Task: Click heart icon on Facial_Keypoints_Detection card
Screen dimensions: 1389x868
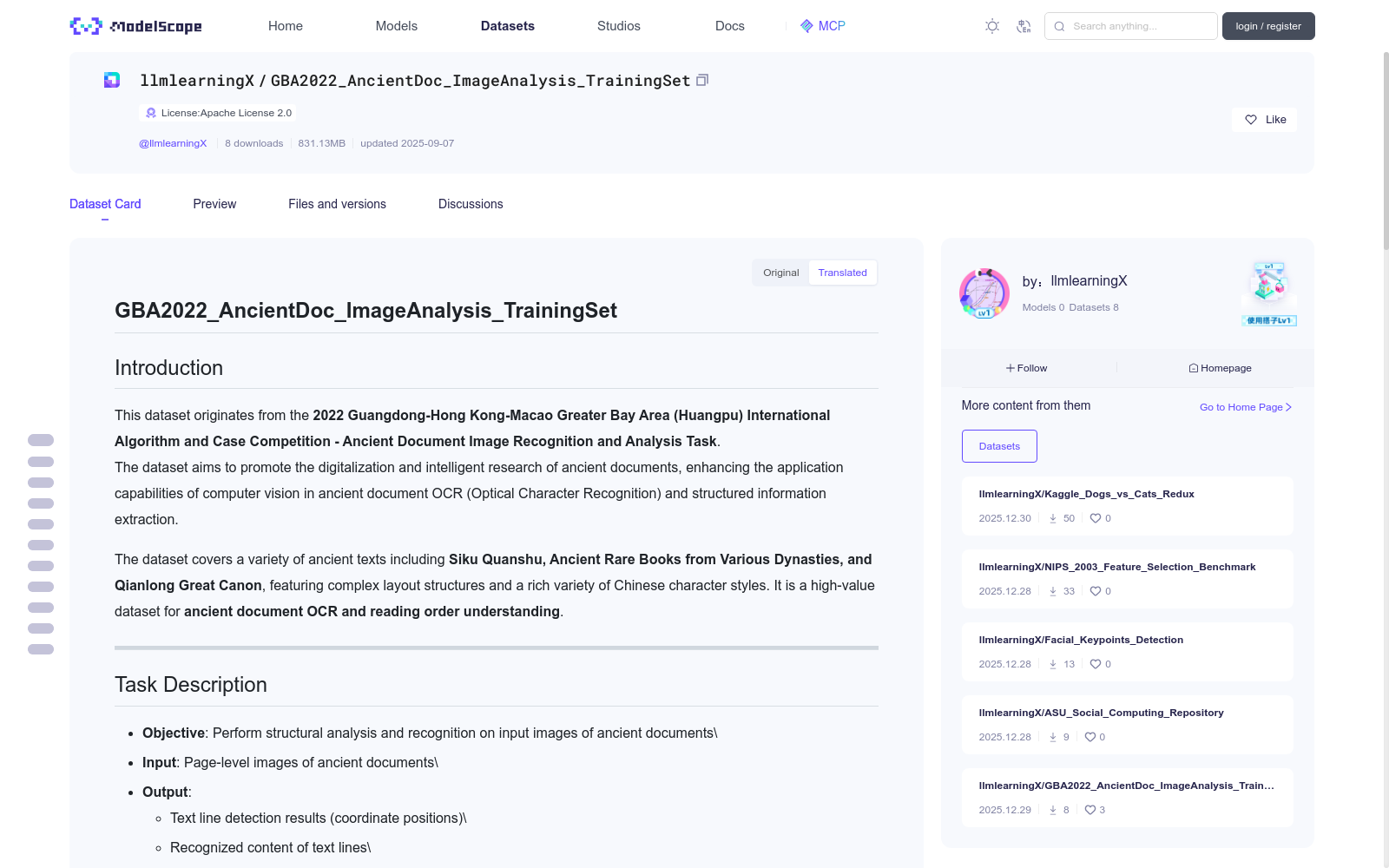Action: tap(1096, 664)
